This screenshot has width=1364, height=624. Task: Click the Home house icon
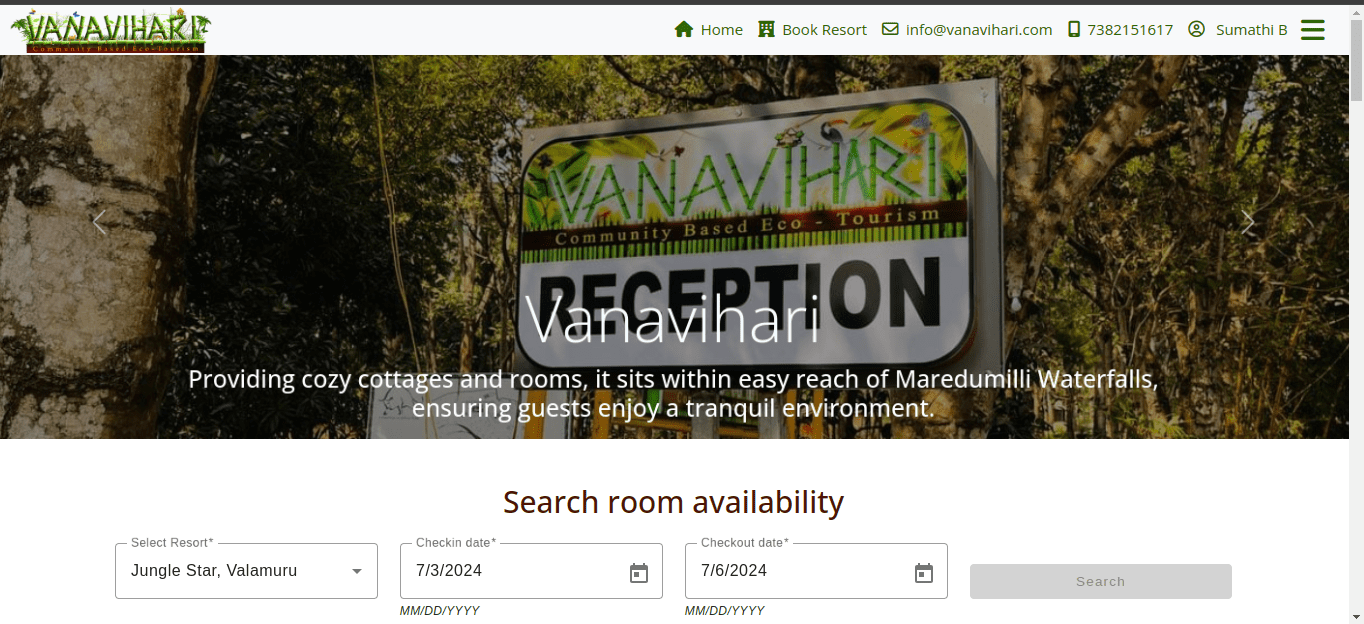pos(684,29)
